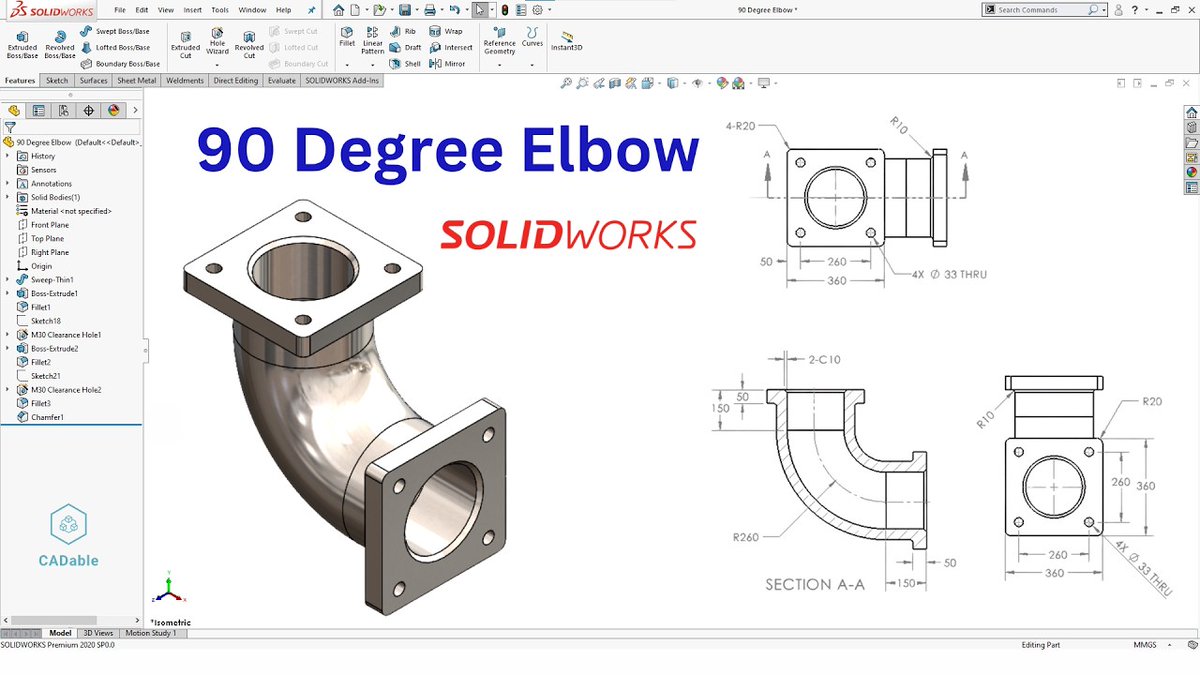The height and width of the screenshot is (675, 1200).
Task: Open the 3D Views bottom tab
Action: click(x=98, y=633)
